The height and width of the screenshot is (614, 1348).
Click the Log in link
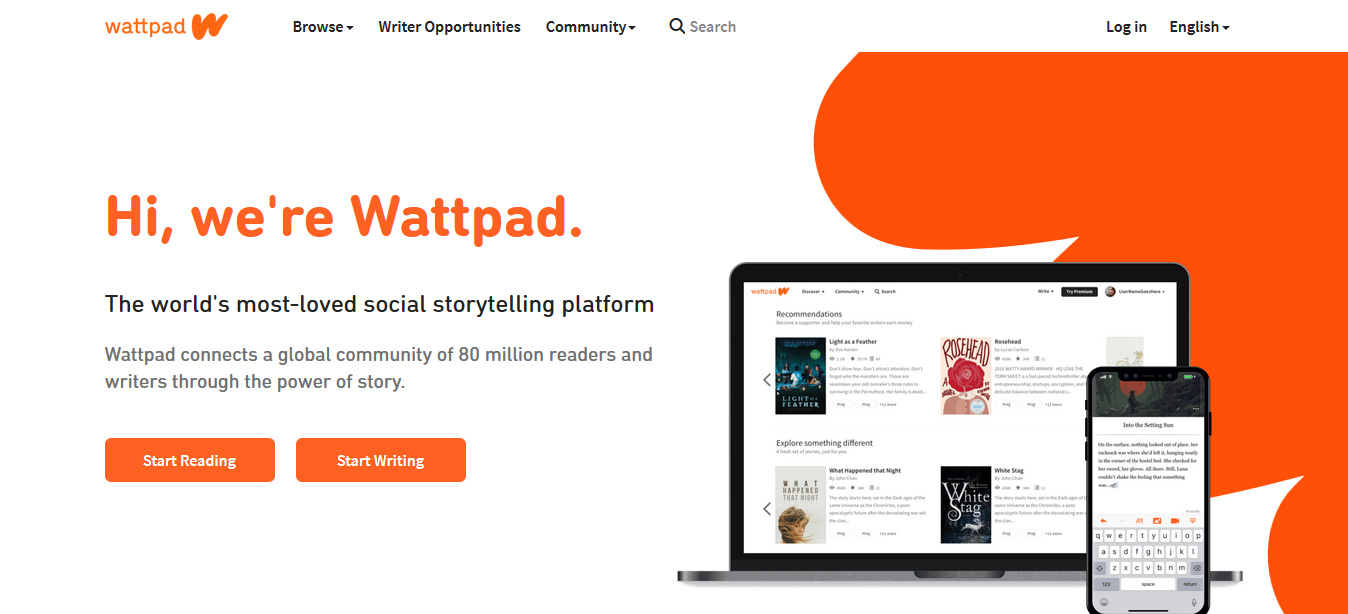1126,27
